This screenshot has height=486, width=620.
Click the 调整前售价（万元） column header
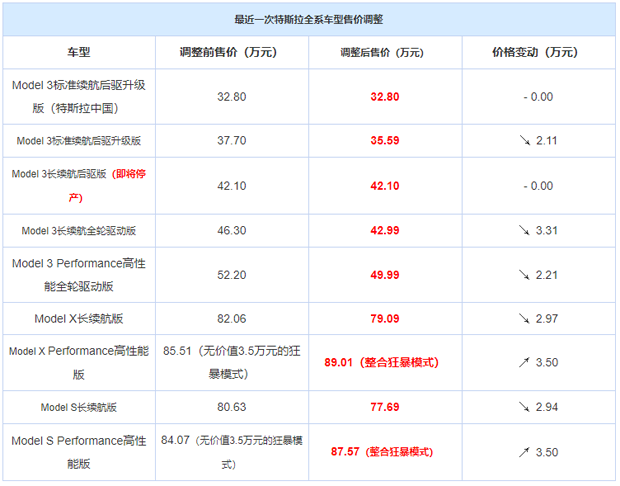[x=232, y=52]
